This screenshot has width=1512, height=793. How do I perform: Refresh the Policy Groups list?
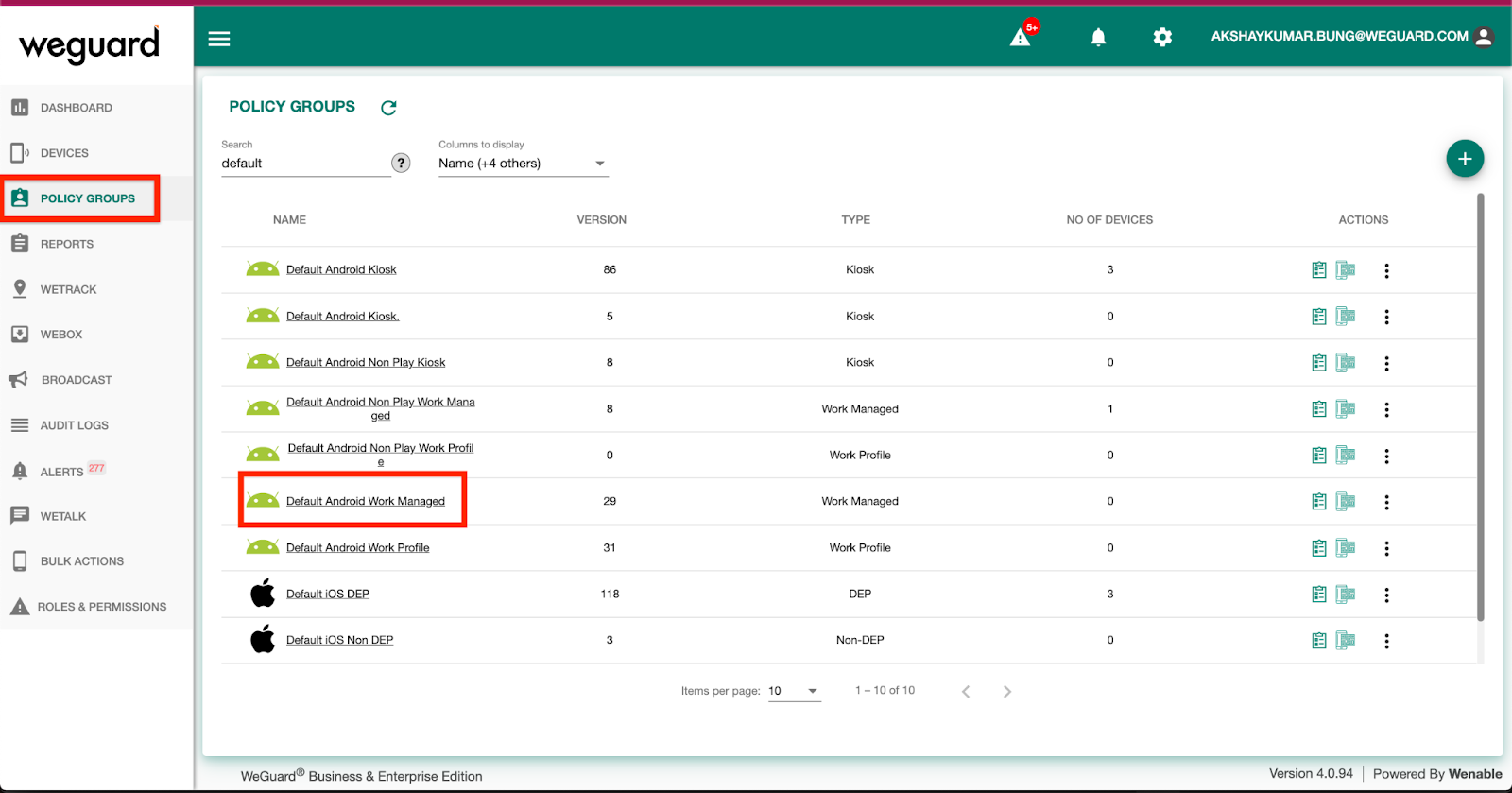pos(388,108)
